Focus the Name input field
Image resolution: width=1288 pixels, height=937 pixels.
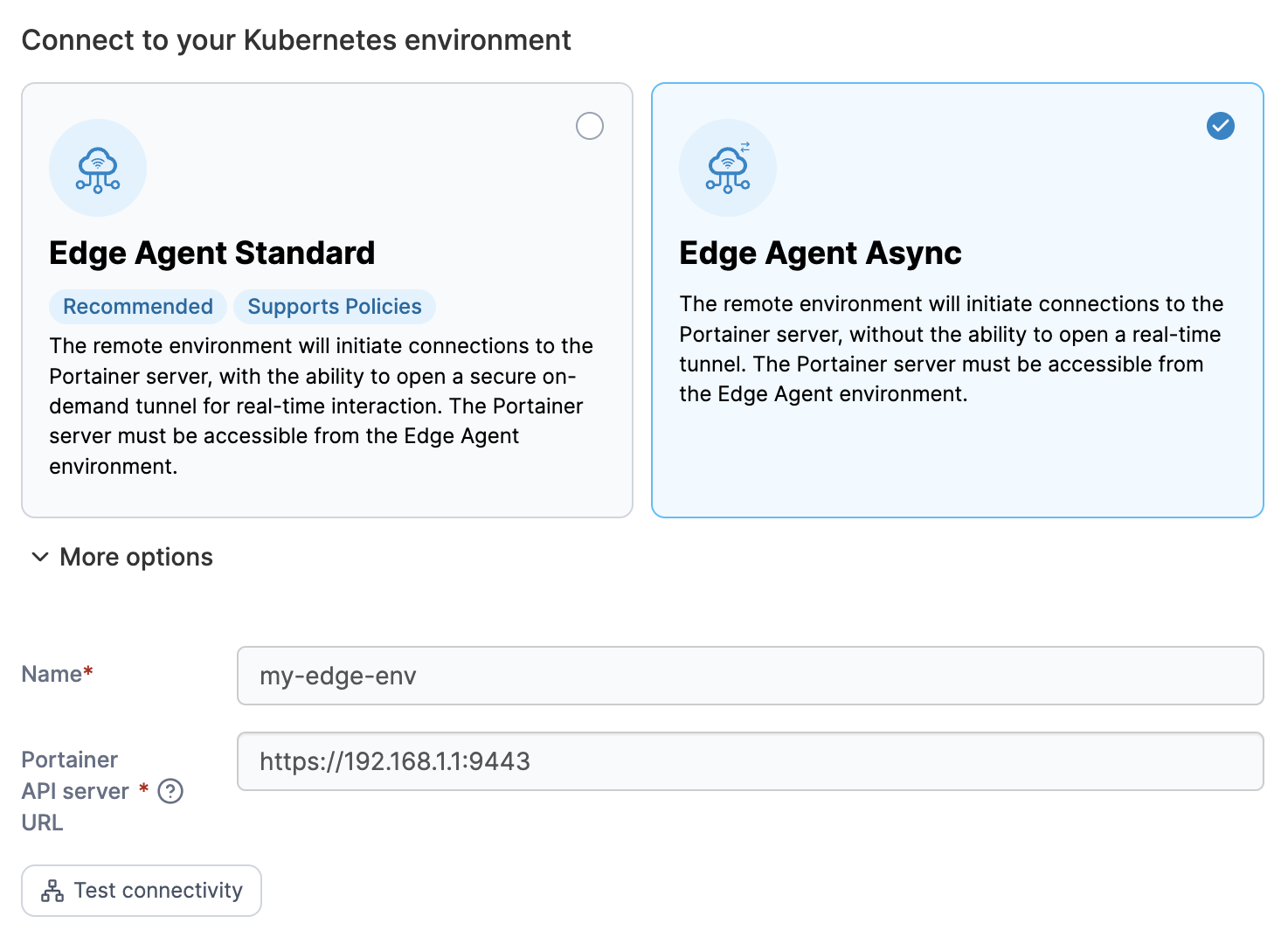(x=751, y=676)
